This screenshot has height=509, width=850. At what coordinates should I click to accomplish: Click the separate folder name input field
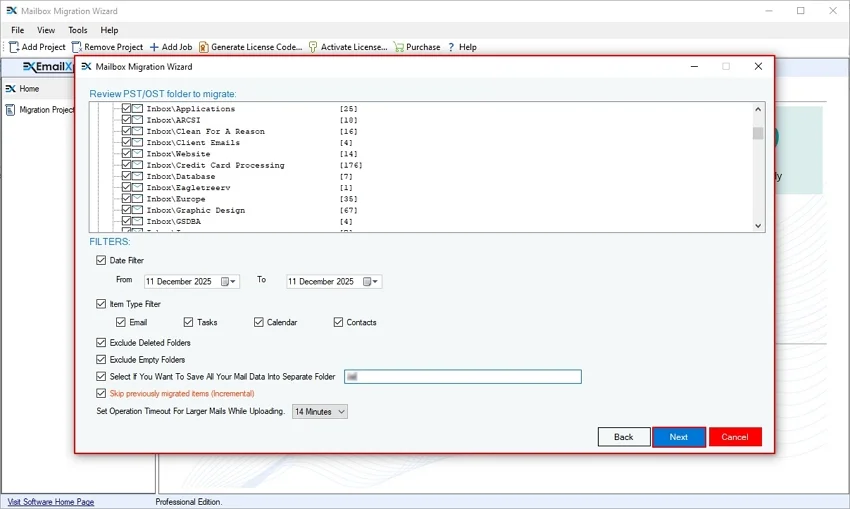[463, 377]
